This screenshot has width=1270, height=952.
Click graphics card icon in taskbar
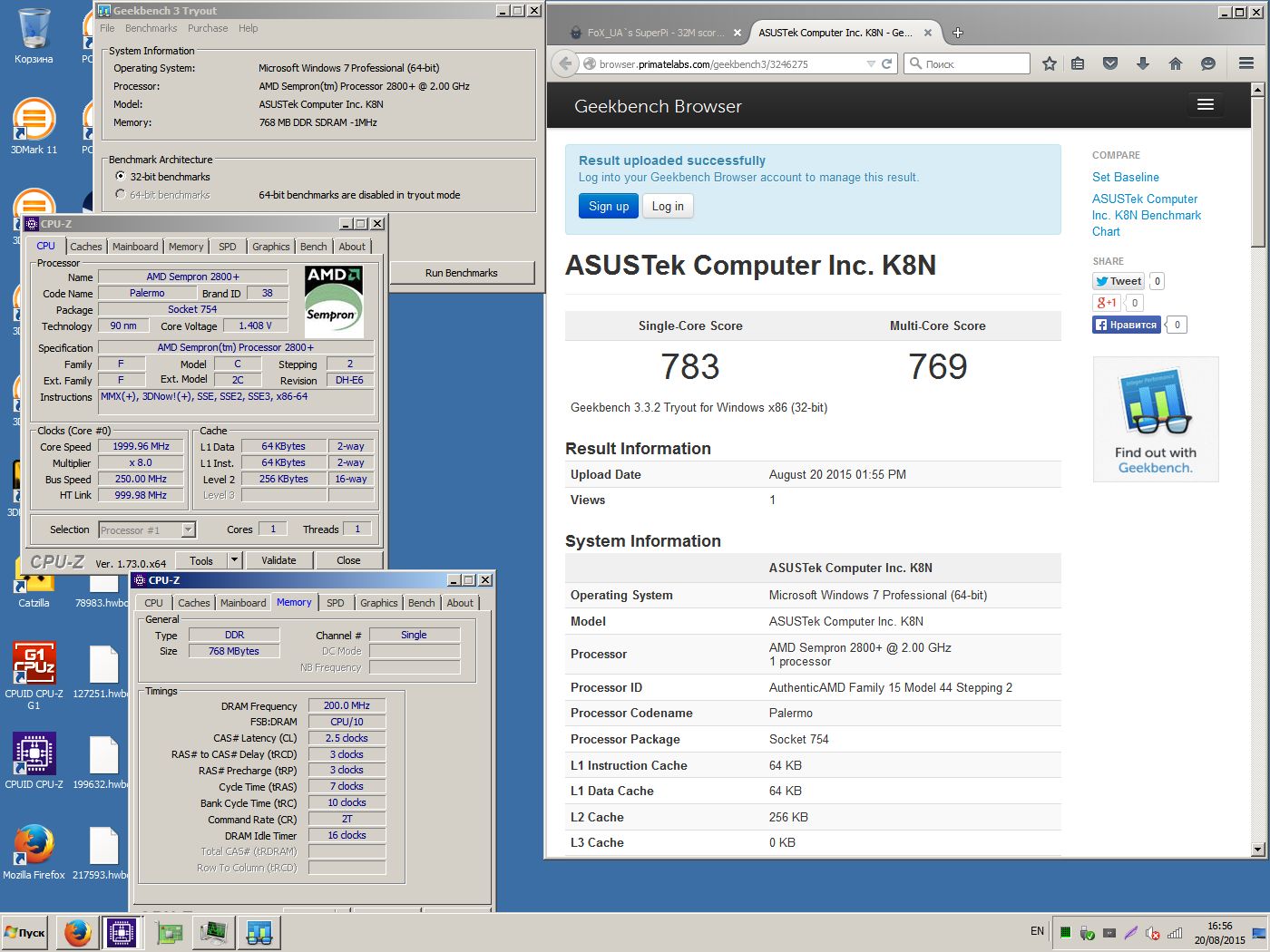click(x=169, y=932)
